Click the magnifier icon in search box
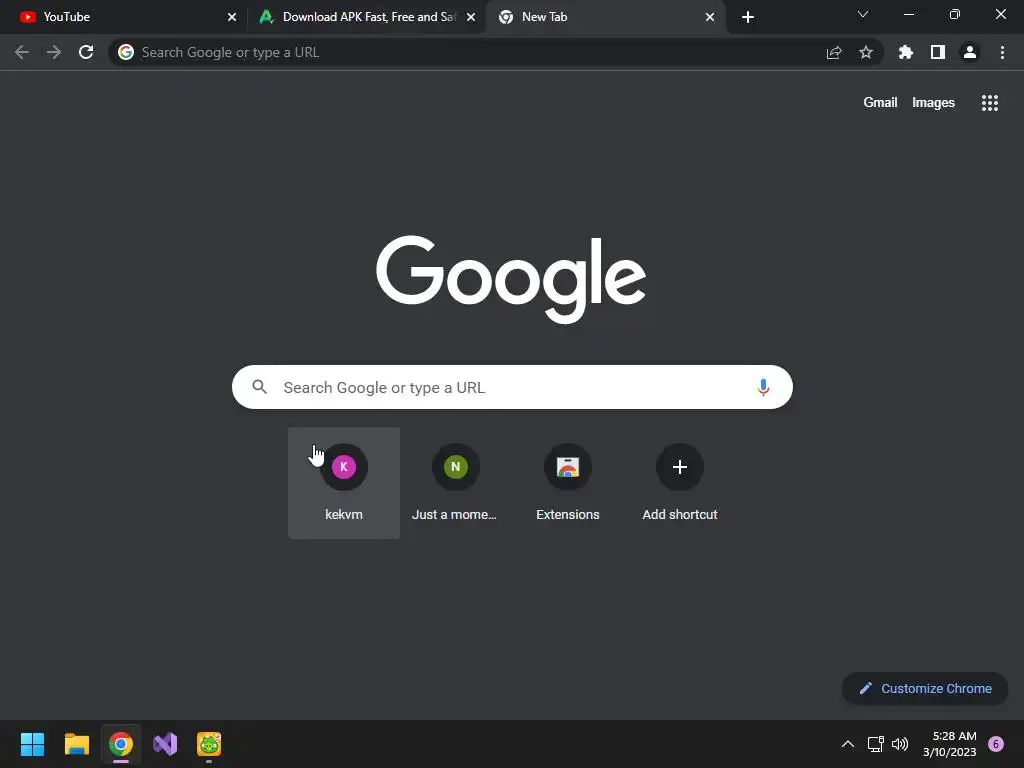 point(260,387)
